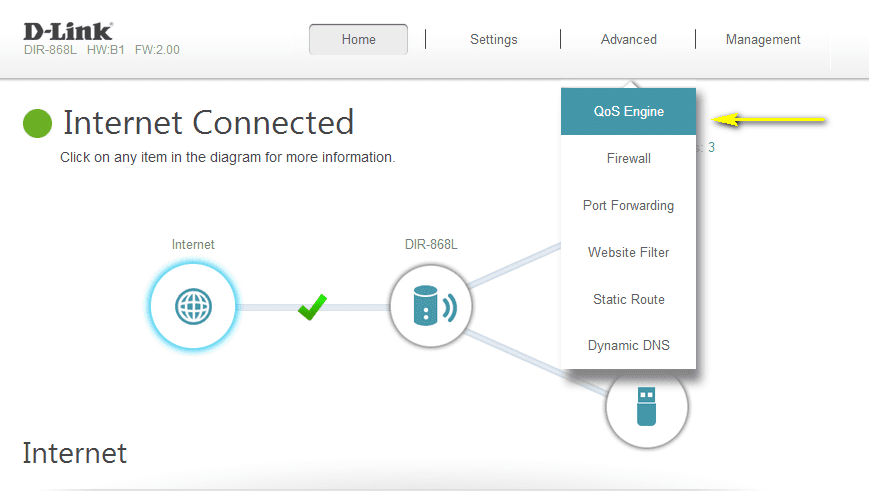Open Port Forwarding settings

pos(628,205)
